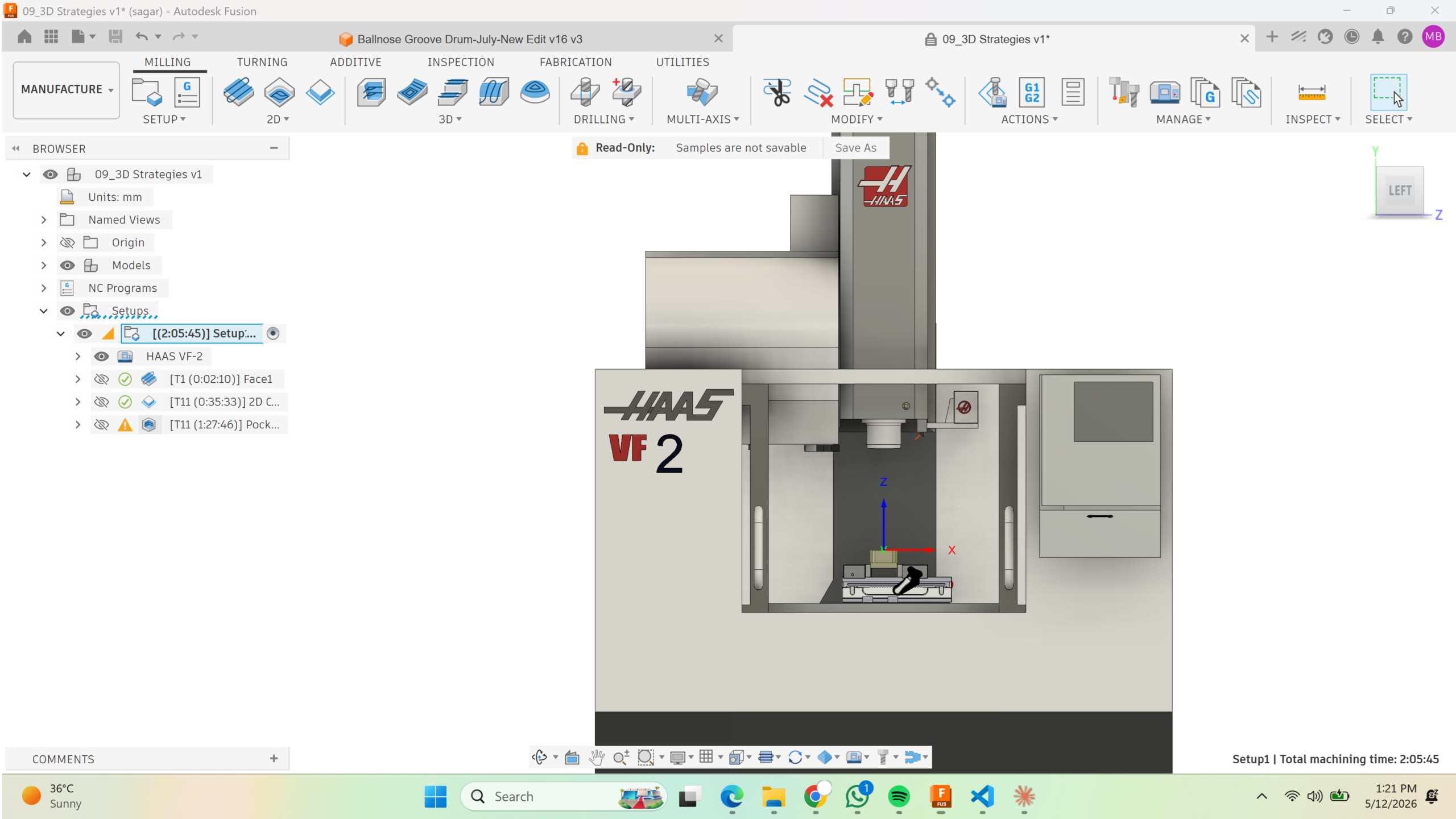Hide the HAAS VF-2 machine

point(101,357)
